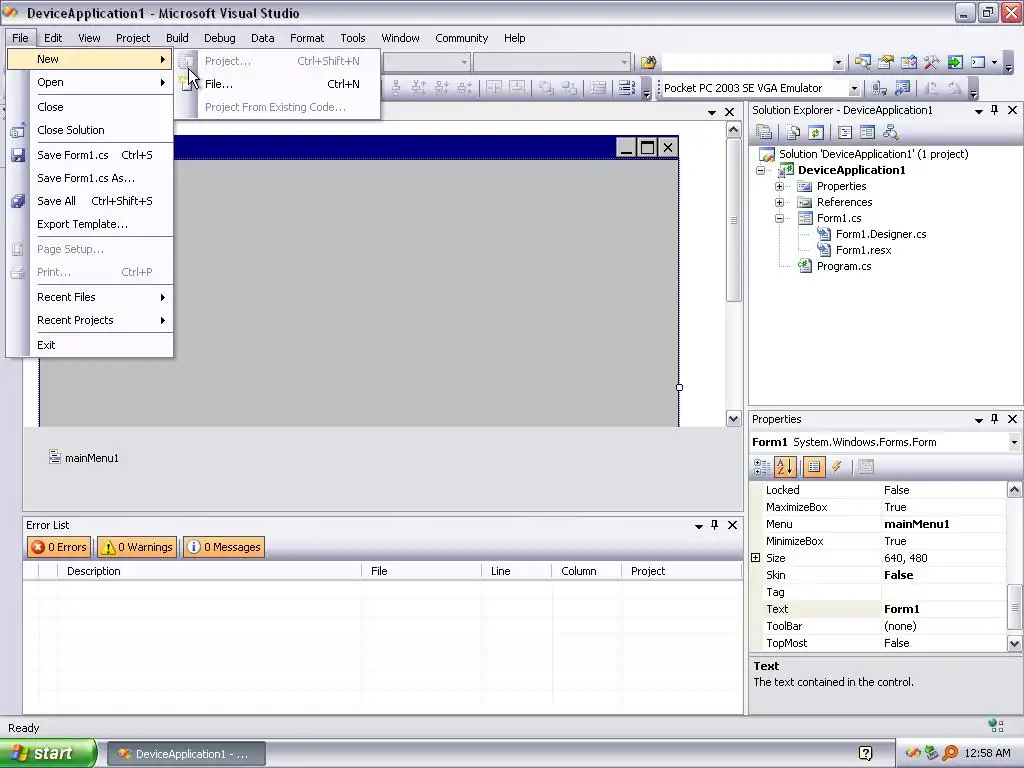1024x768 pixels.
Task: Expand the Size property
Action: (x=756, y=558)
